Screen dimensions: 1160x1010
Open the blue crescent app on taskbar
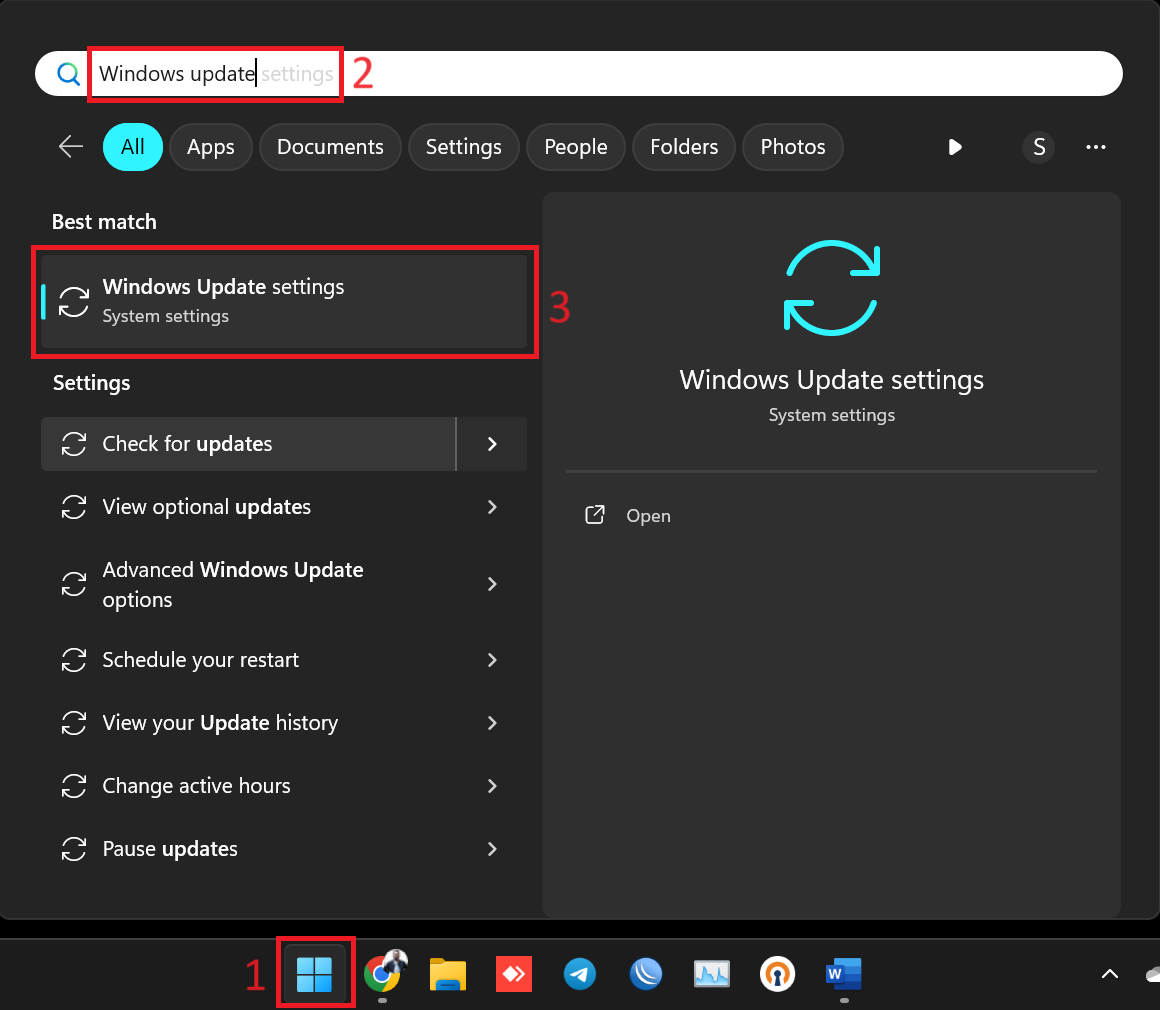tap(646, 974)
